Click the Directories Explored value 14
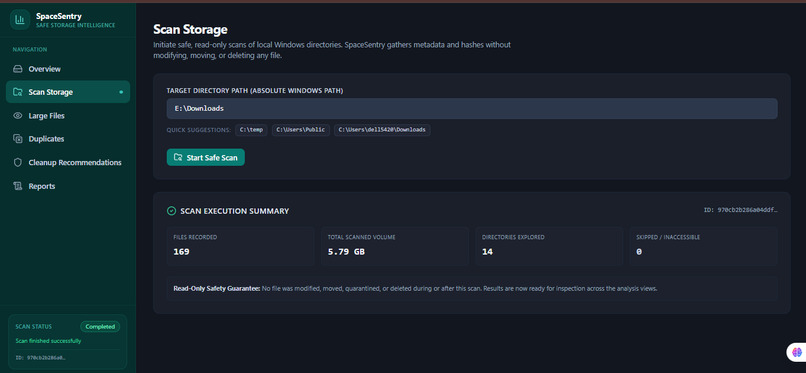This screenshot has height=373, width=806. click(x=487, y=252)
